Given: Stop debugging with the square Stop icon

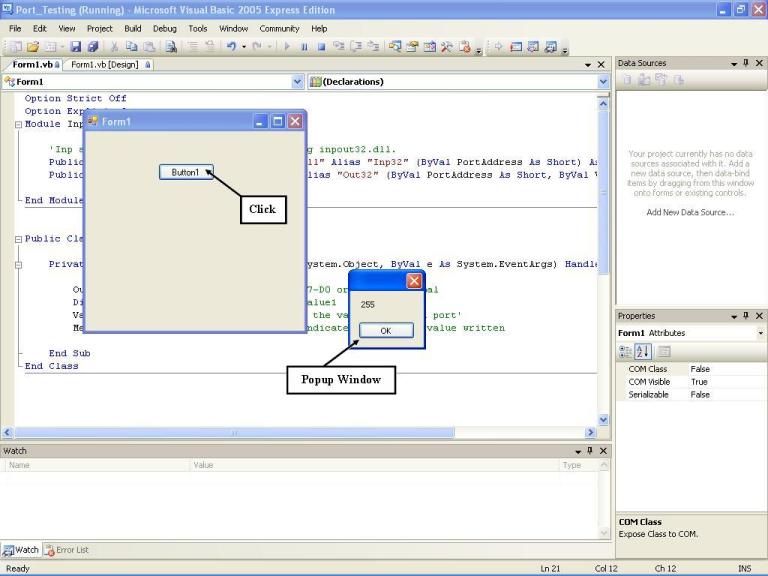Looking at the screenshot, I should click(321, 47).
